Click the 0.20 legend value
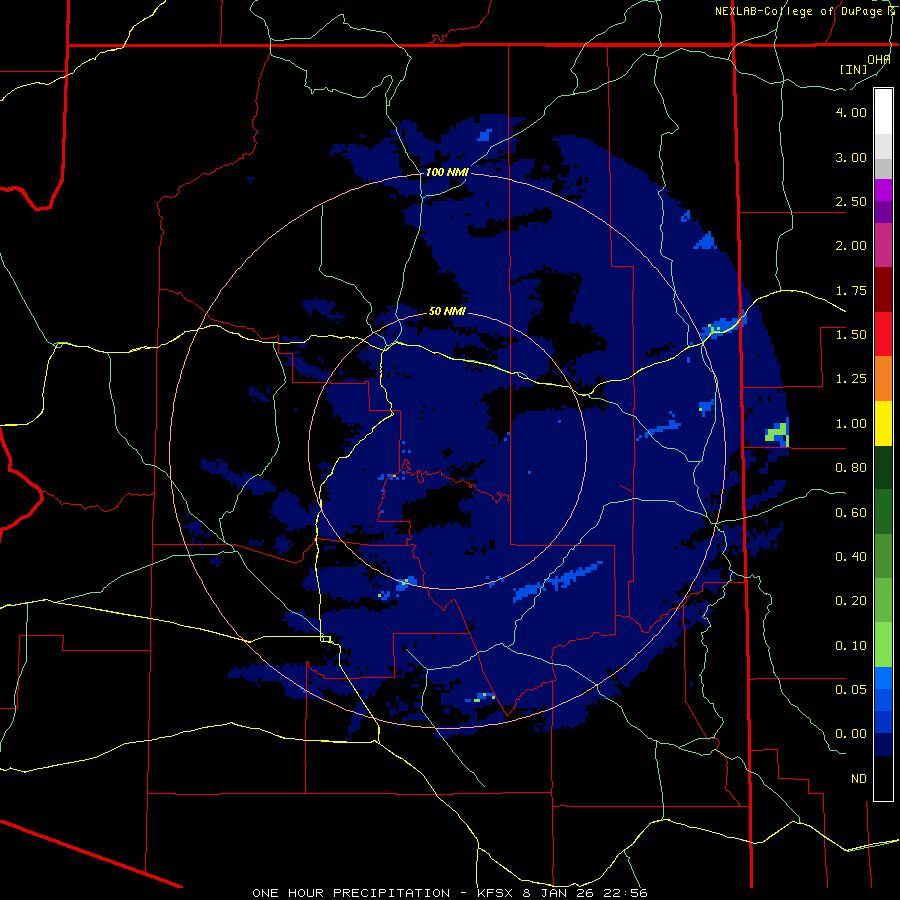Image resolution: width=900 pixels, height=900 pixels. pos(851,601)
